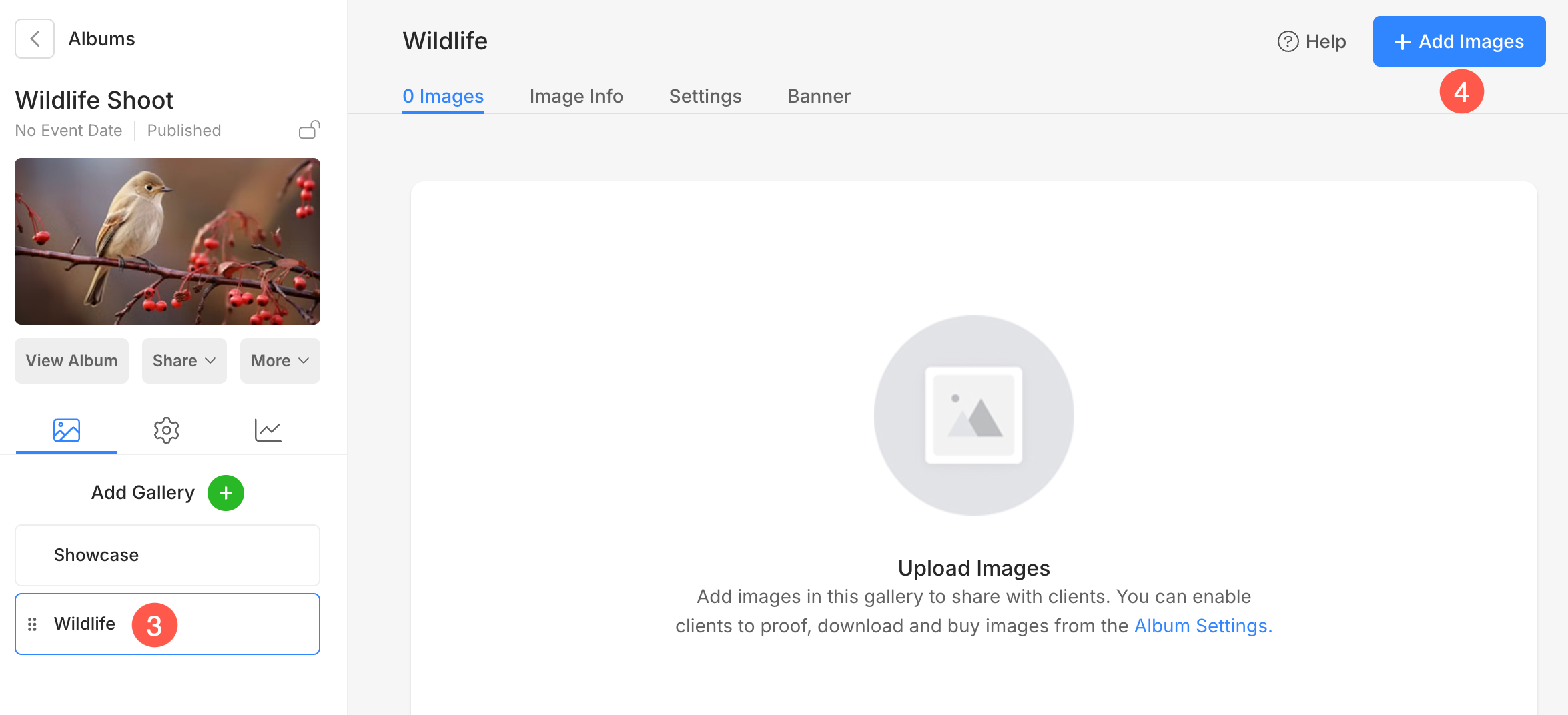Click the drag handle beside Wildlife gallery
Viewport: 1568px width, 715px height.
click(x=32, y=624)
